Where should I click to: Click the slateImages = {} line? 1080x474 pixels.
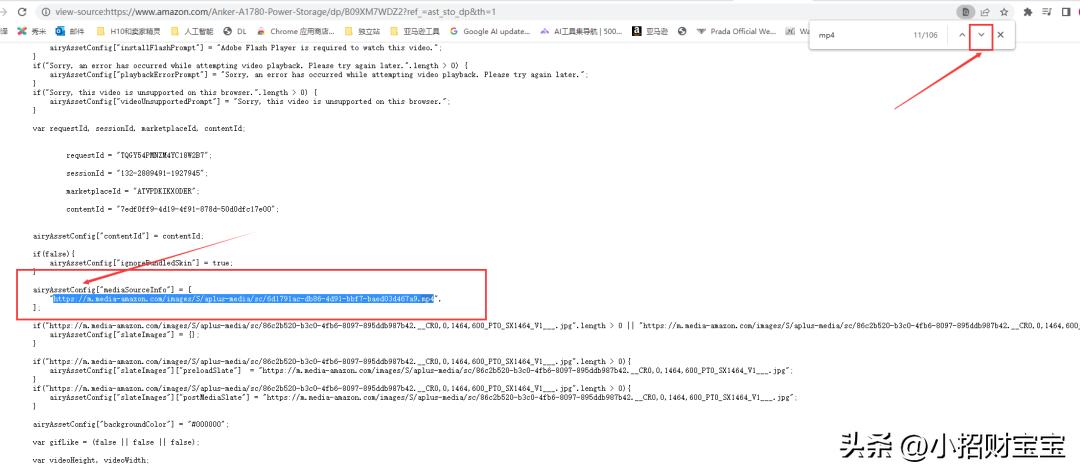point(124,334)
